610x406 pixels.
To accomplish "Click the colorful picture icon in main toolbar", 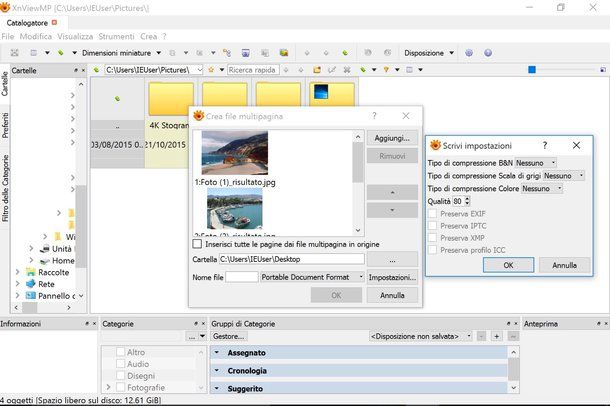I will point(284,53).
